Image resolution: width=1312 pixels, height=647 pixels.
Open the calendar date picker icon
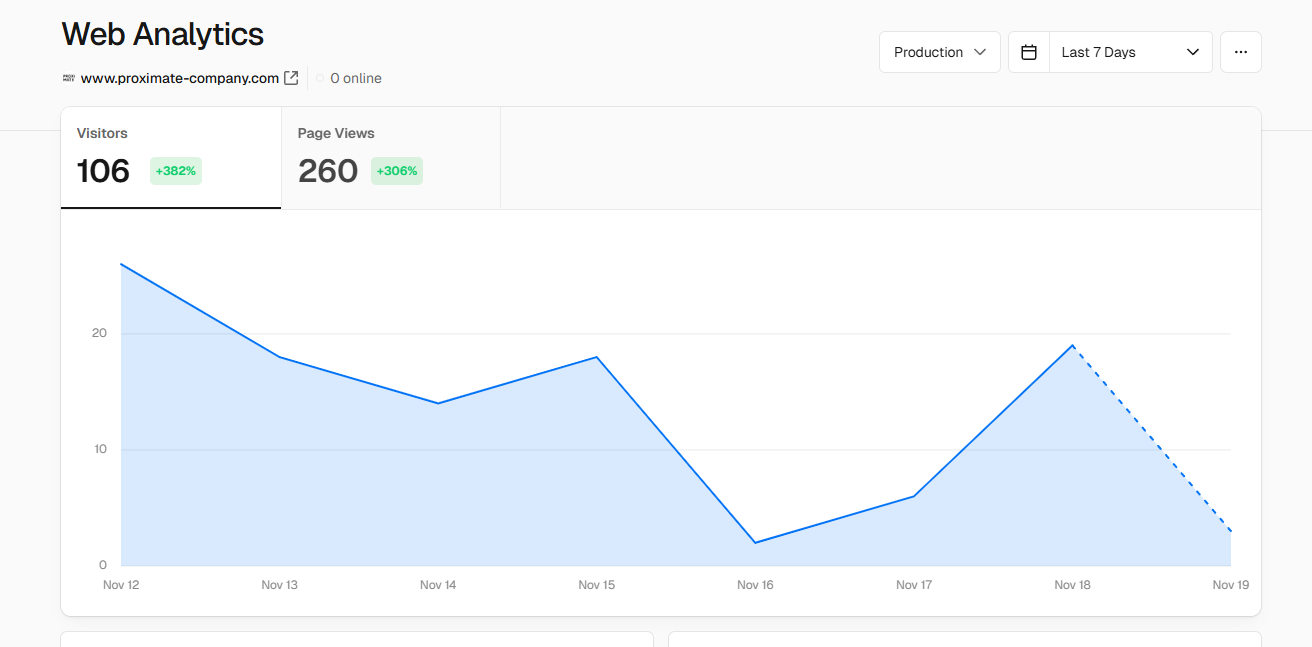pos(1028,51)
